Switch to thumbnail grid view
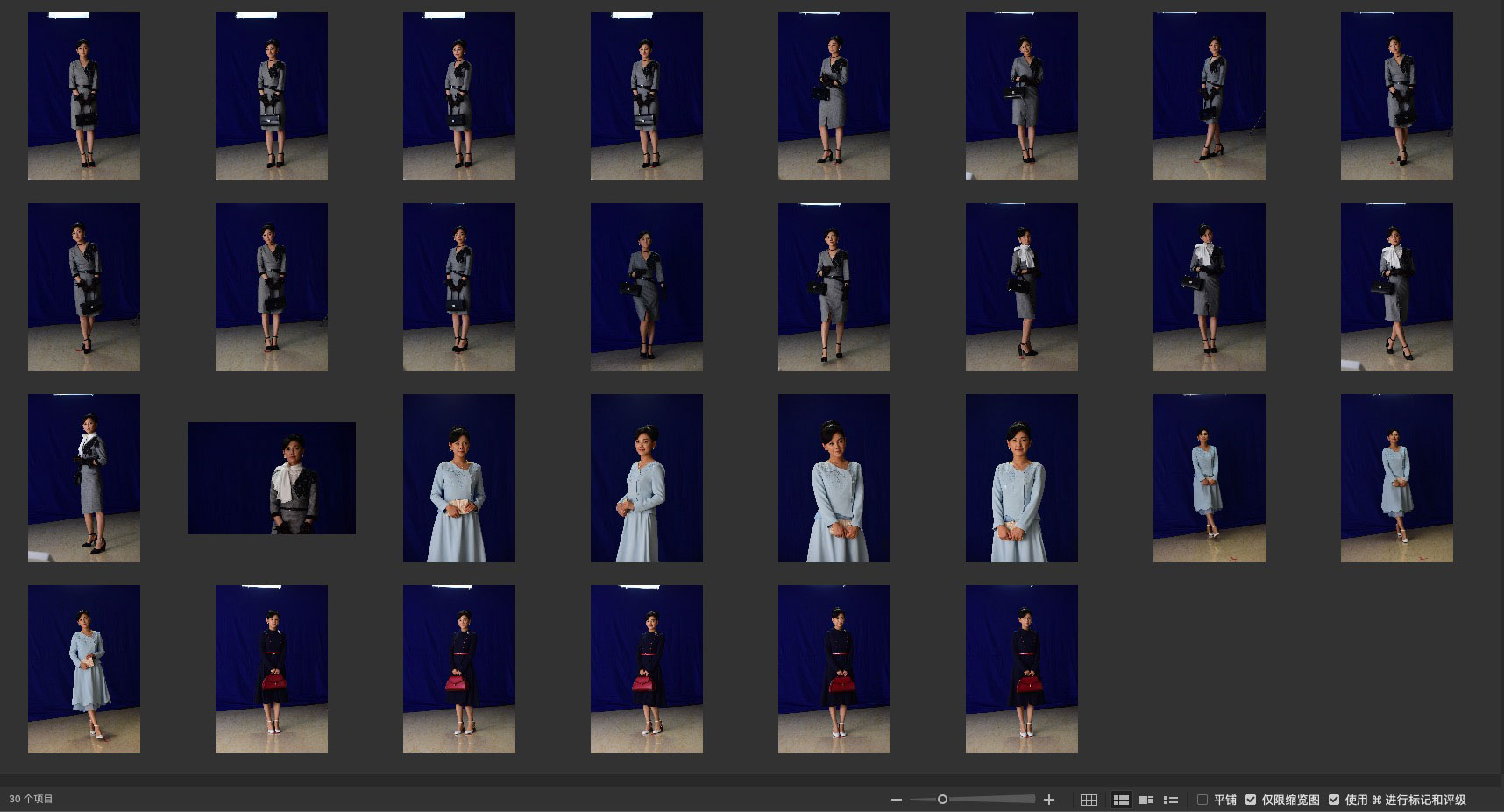 point(1120,800)
